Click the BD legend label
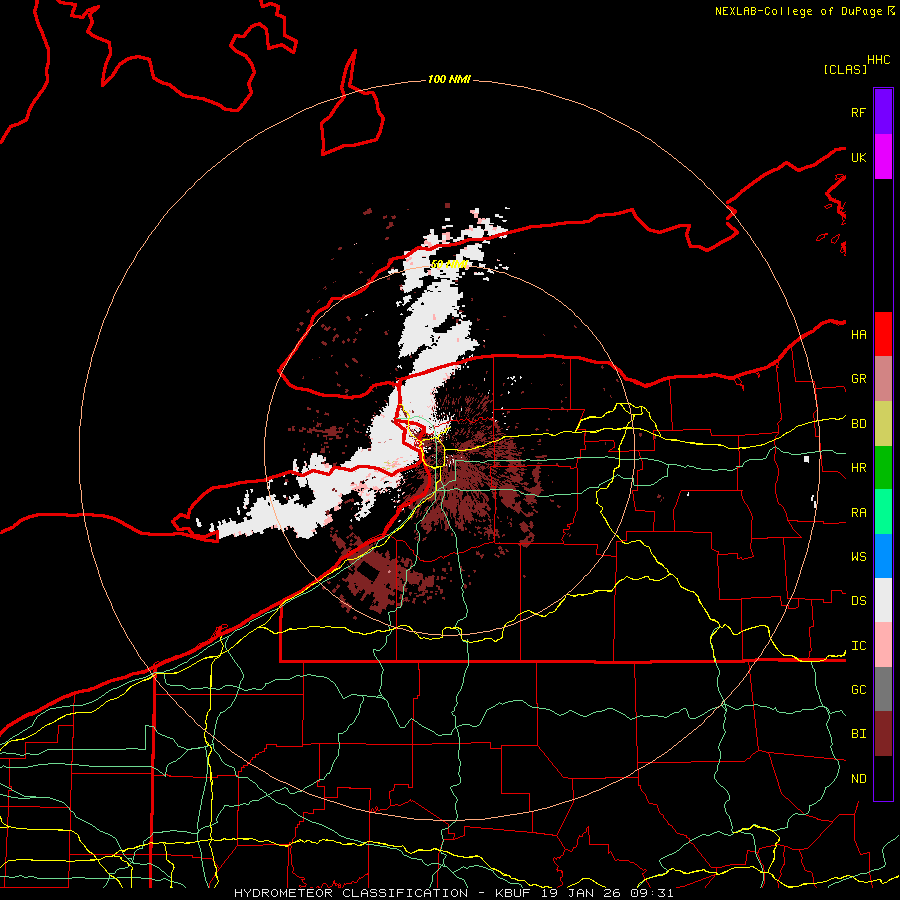The height and width of the screenshot is (900, 900). pos(858,424)
